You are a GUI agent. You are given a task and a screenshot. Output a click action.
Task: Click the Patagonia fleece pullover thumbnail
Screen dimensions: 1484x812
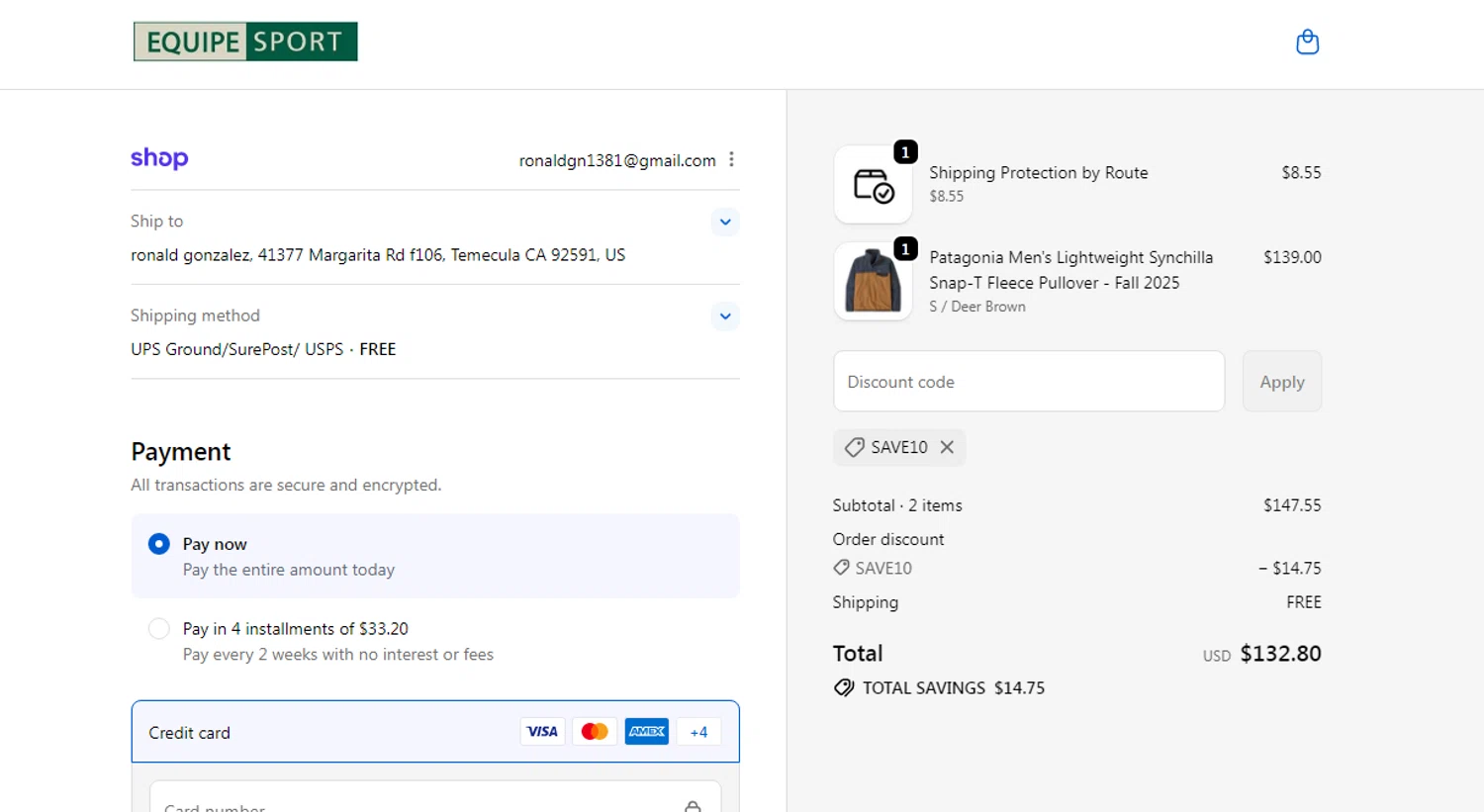coord(873,281)
